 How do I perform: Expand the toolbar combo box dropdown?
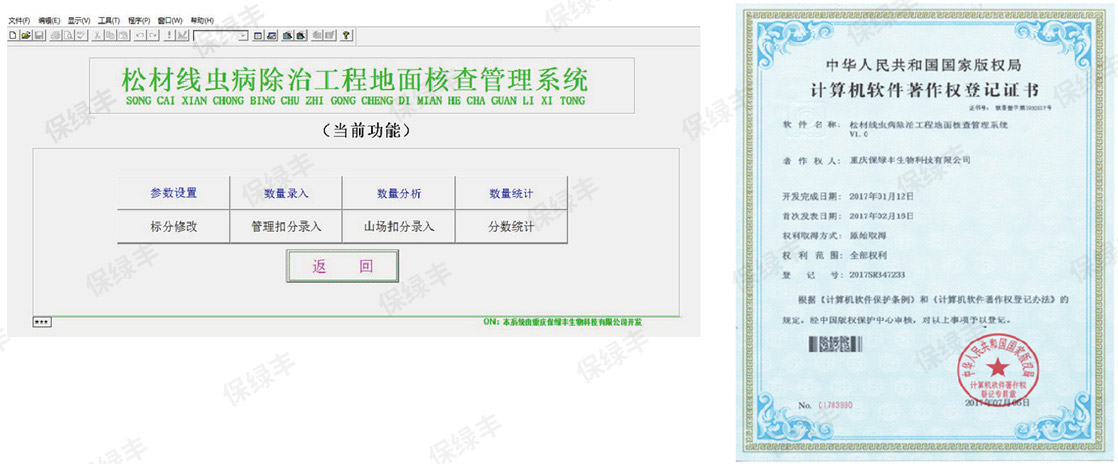click(x=243, y=35)
